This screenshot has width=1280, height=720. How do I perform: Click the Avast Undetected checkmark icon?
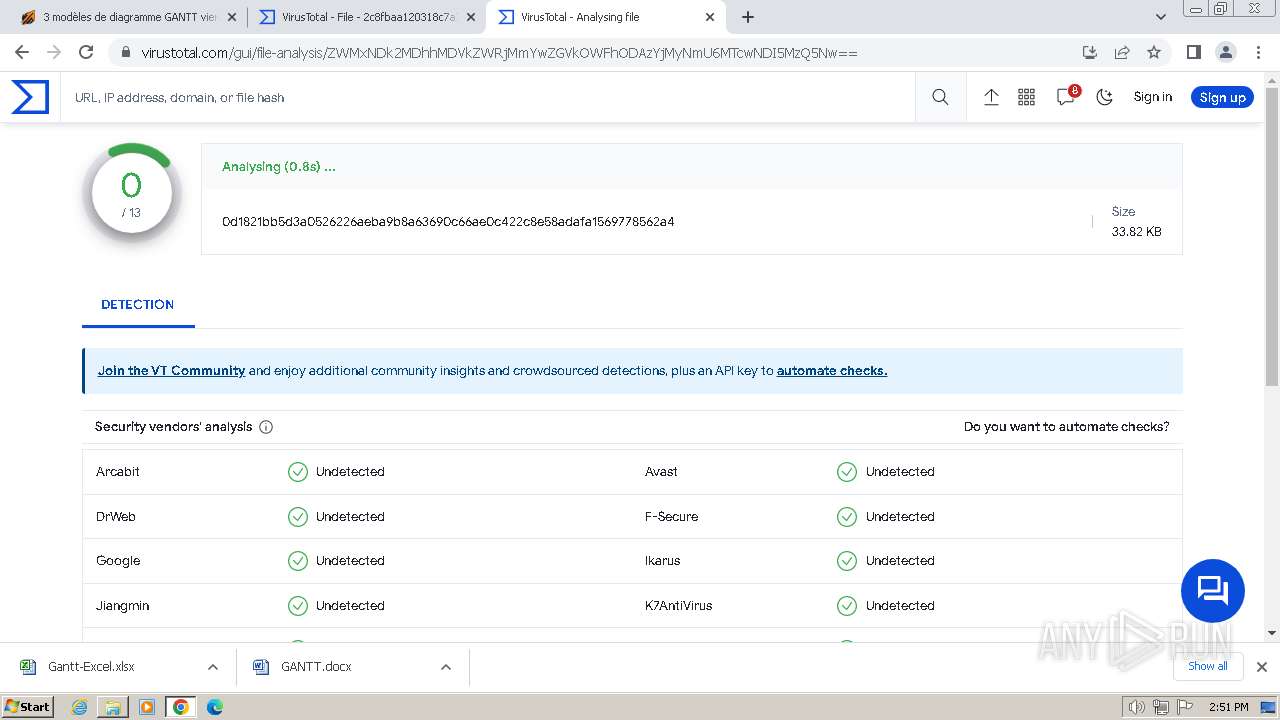[x=847, y=472]
